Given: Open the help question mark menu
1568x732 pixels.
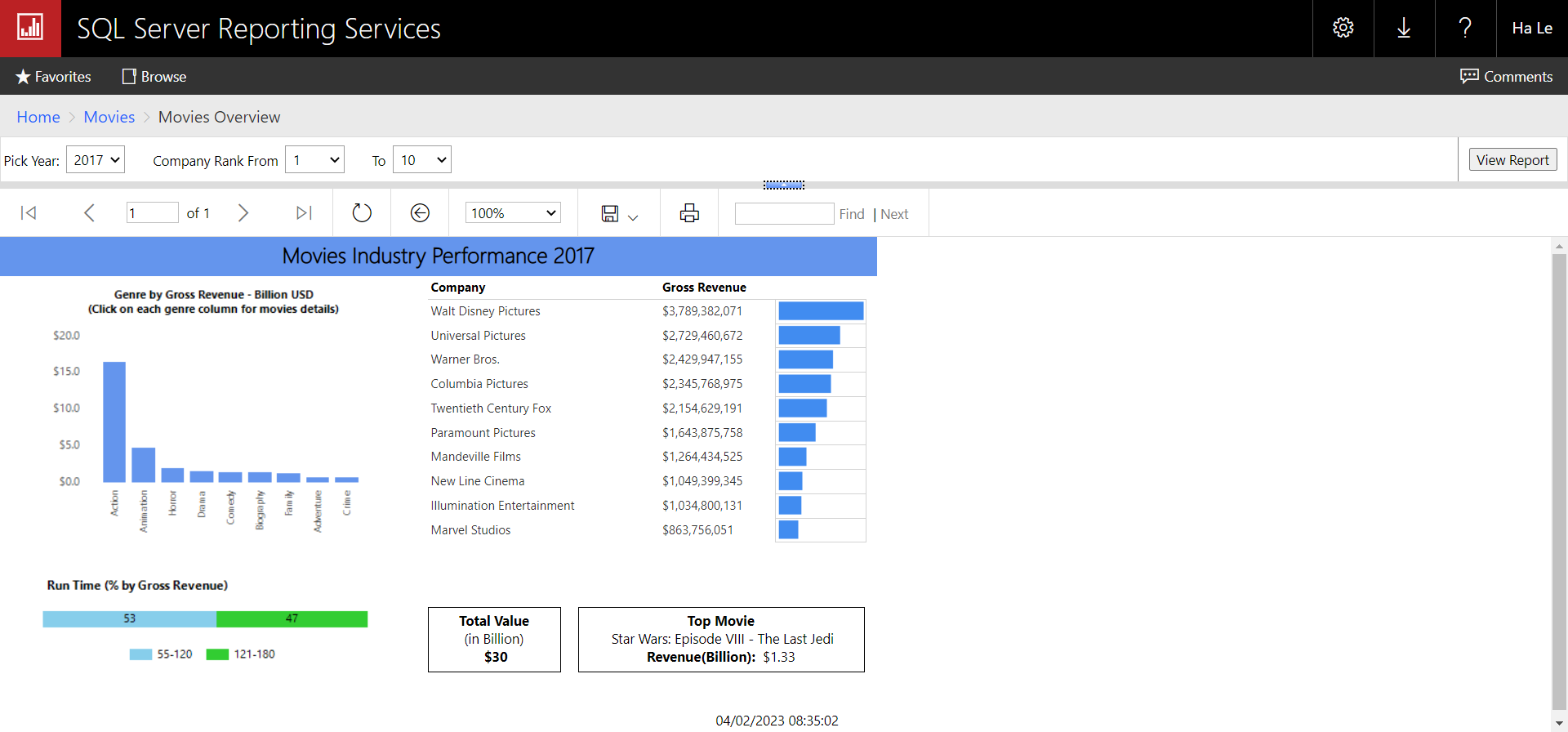Looking at the screenshot, I should click(x=1465, y=28).
